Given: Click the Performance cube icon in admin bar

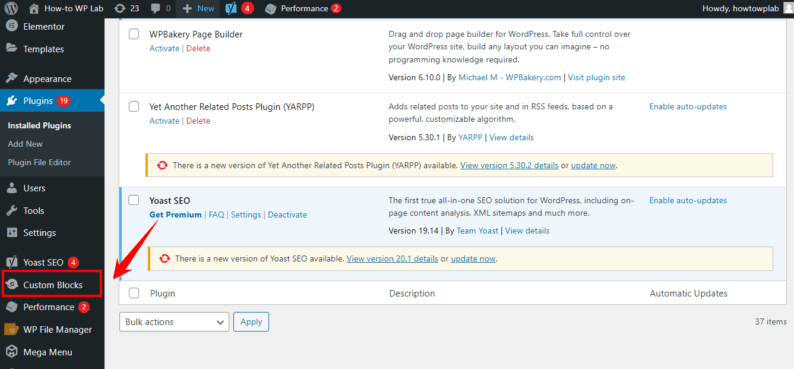Looking at the screenshot, I should [x=271, y=9].
